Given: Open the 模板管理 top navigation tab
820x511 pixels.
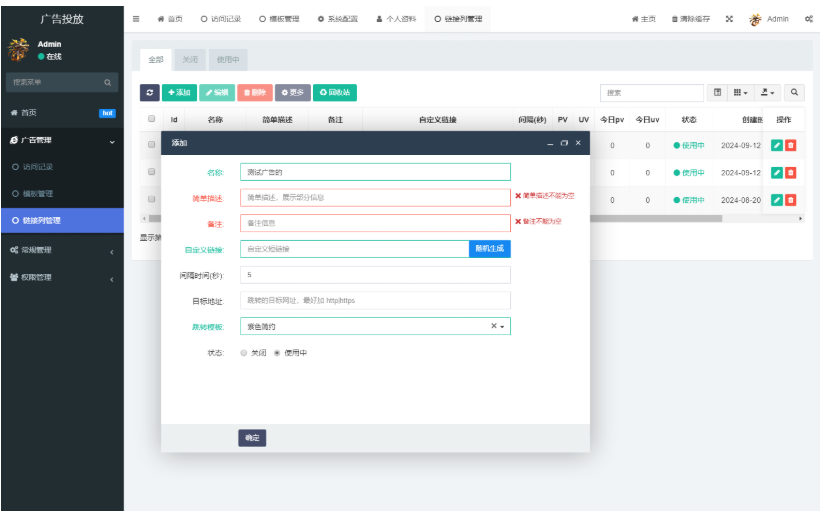Looking at the screenshot, I should click(x=279, y=19).
